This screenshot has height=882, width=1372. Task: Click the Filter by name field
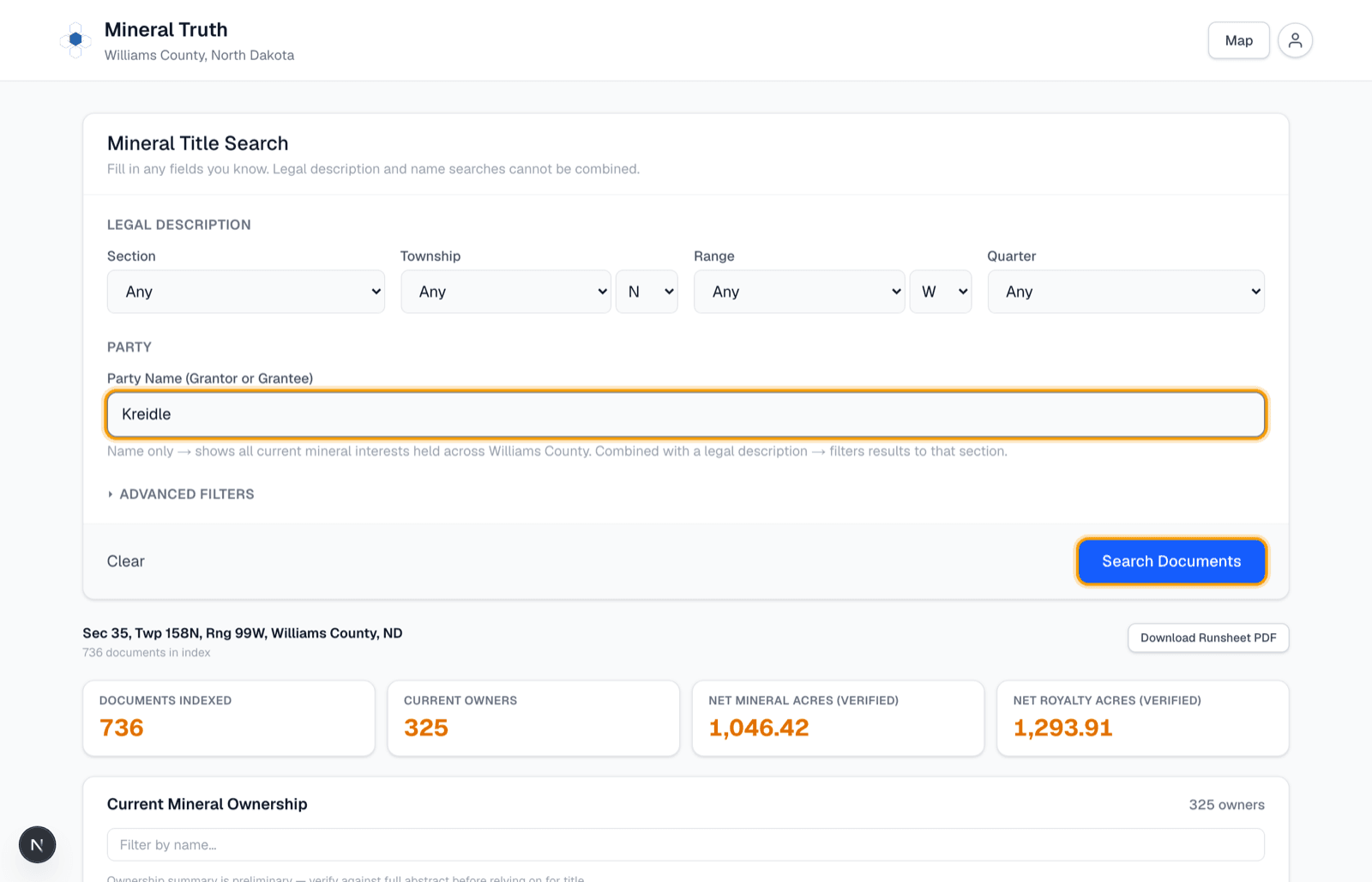[686, 844]
